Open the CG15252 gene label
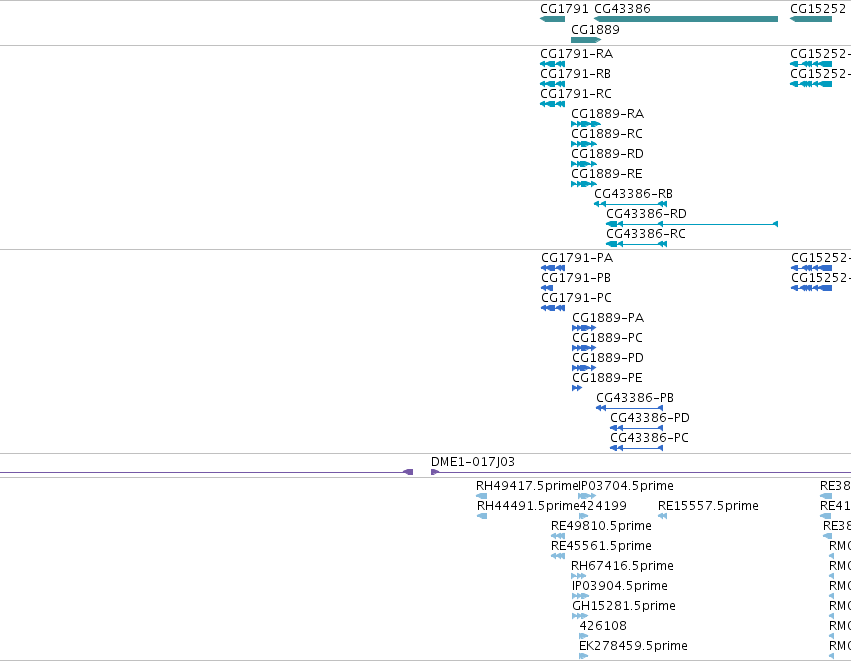This screenshot has height=661, width=851. (x=818, y=9)
